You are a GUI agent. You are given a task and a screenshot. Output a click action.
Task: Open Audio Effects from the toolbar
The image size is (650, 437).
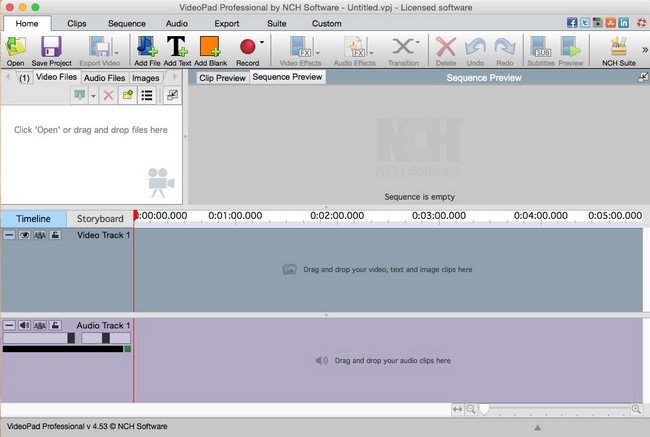[x=354, y=51]
